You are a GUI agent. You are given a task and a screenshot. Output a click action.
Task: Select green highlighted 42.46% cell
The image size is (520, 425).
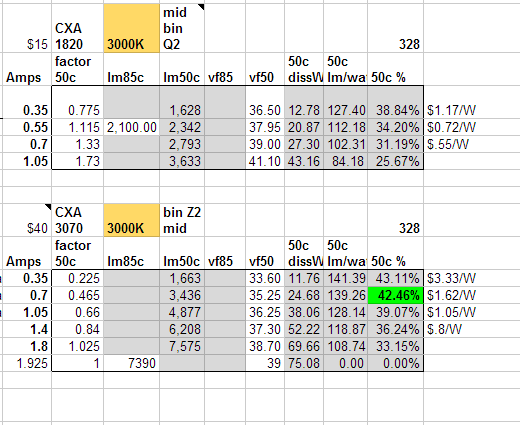[x=395, y=295]
